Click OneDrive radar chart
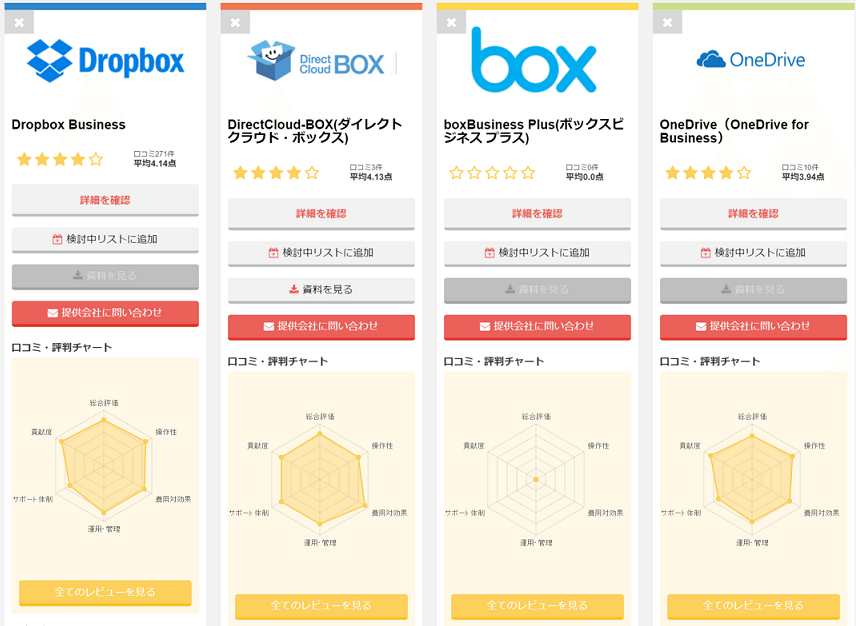This screenshot has width=856, height=626. [x=752, y=479]
